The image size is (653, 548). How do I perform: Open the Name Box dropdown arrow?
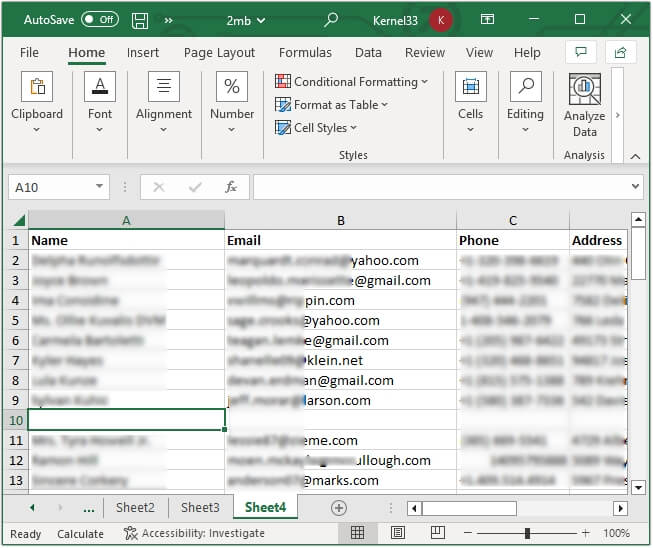tap(99, 187)
